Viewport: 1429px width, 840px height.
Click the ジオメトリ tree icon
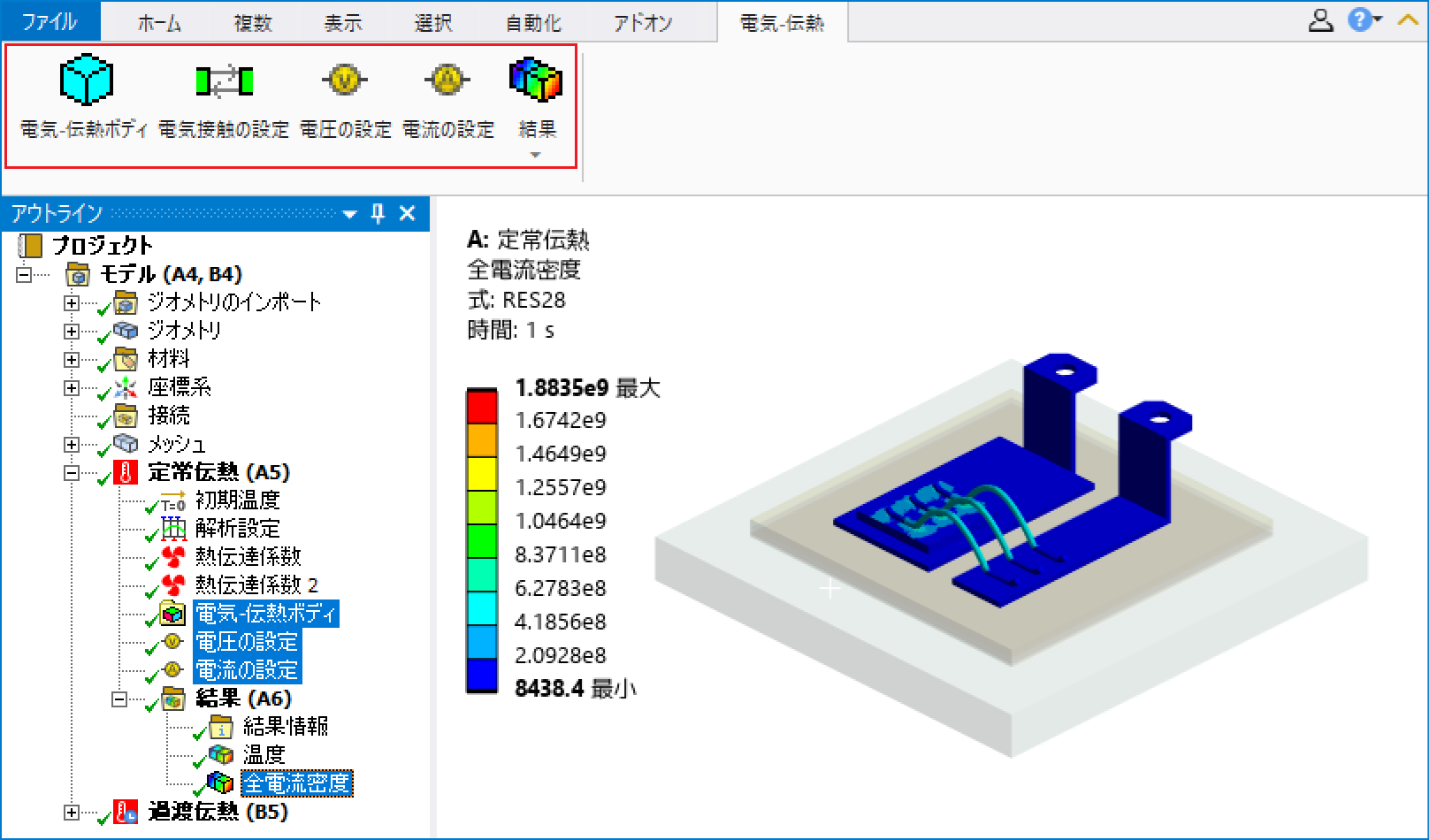126,330
